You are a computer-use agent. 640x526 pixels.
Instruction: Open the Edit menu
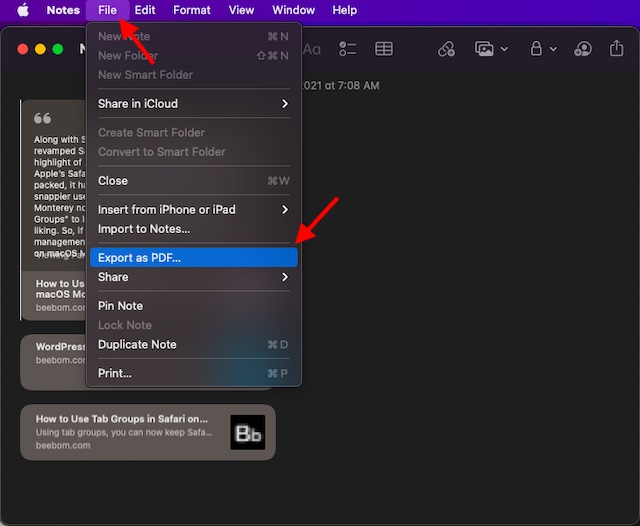pos(144,10)
